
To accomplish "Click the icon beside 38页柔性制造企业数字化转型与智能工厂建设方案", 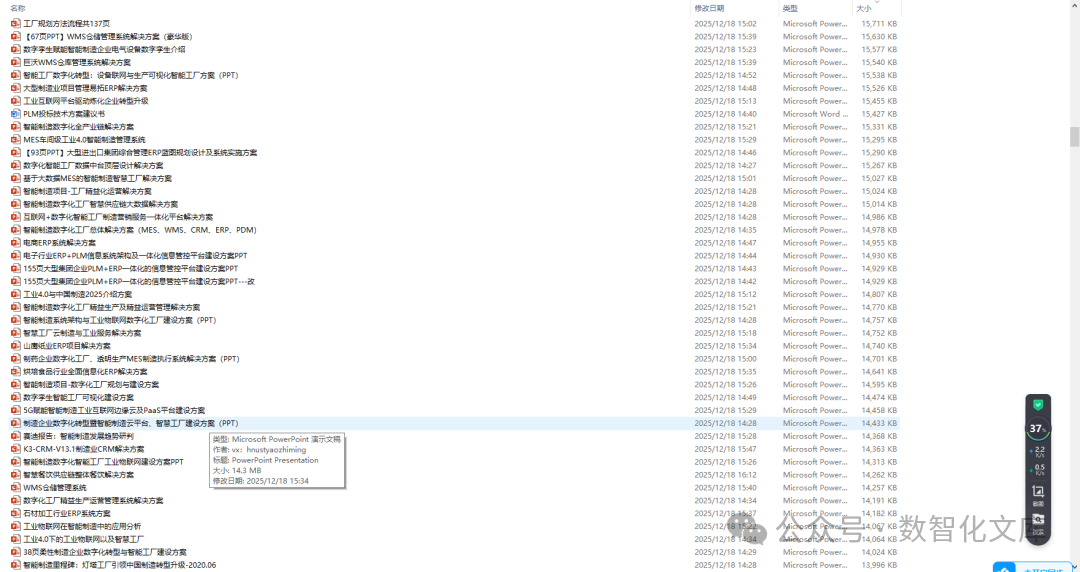I will (x=16, y=552).
